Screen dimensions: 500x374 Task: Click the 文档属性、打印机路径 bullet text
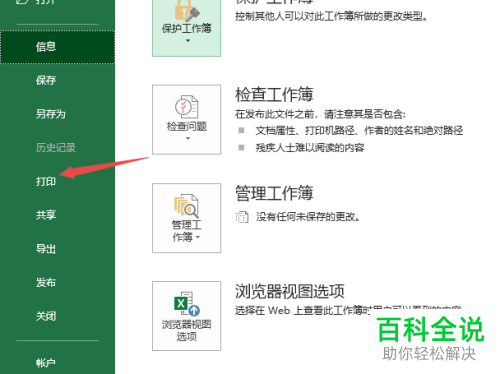point(359,130)
